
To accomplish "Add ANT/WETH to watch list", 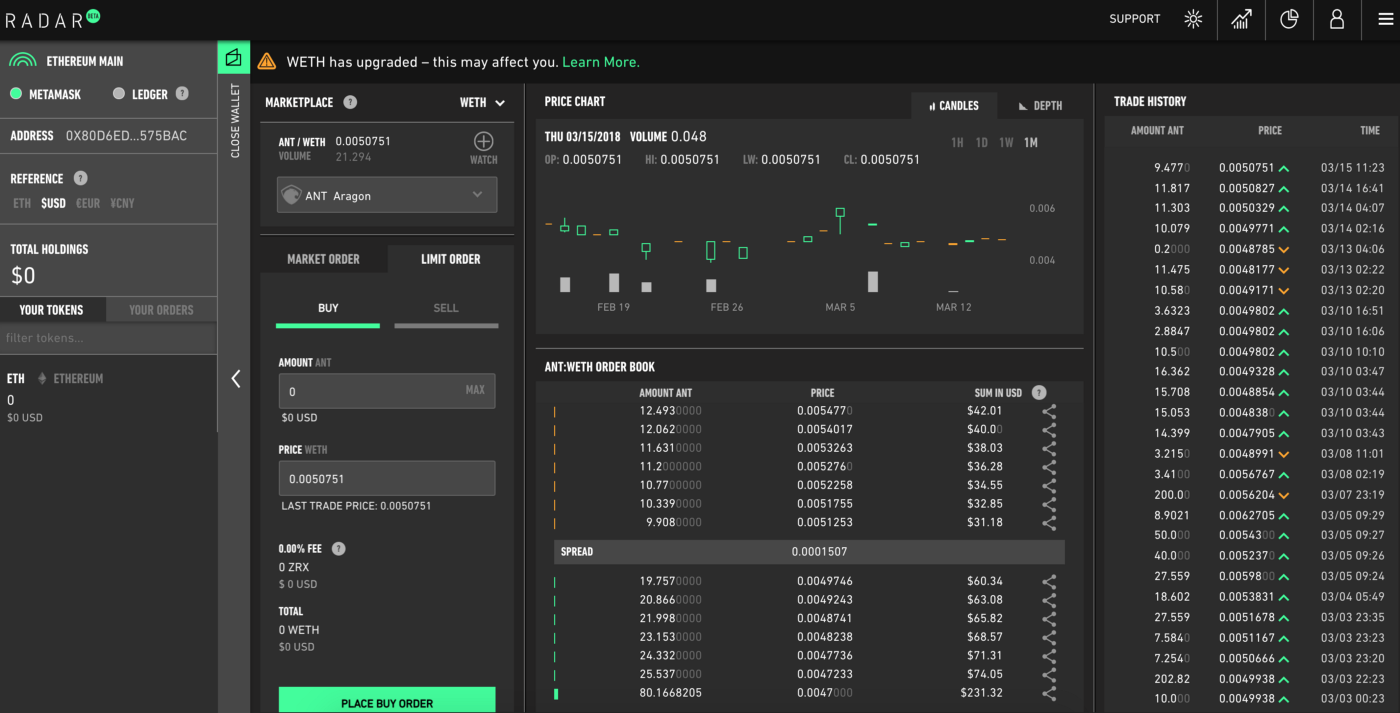I will (483, 147).
